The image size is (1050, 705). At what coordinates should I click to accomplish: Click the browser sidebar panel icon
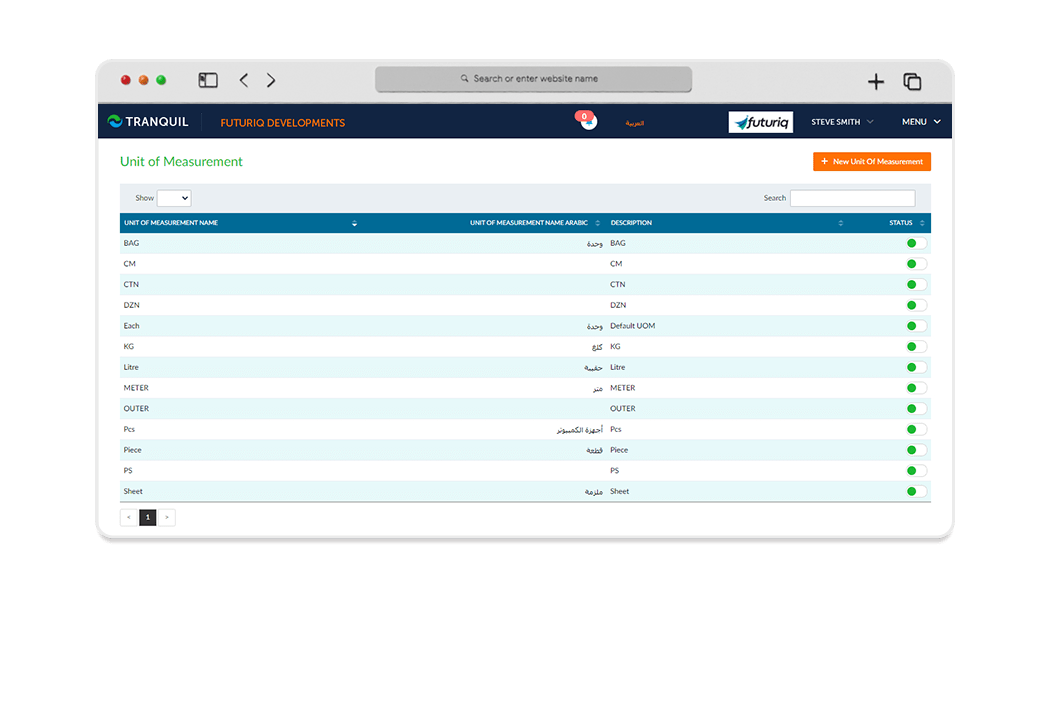pos(208,79)
